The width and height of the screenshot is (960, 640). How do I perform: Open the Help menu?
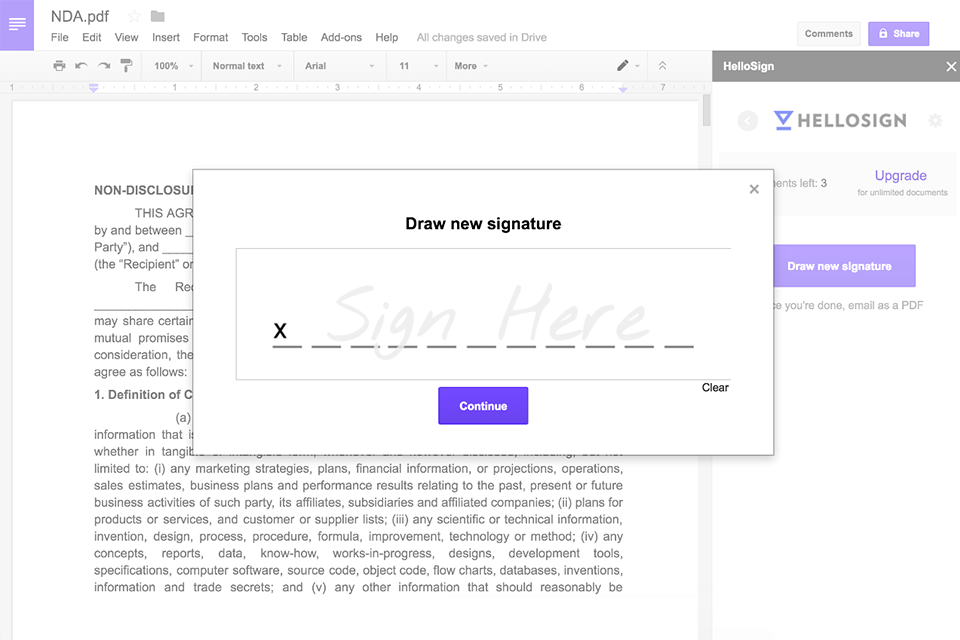(386, 37)
